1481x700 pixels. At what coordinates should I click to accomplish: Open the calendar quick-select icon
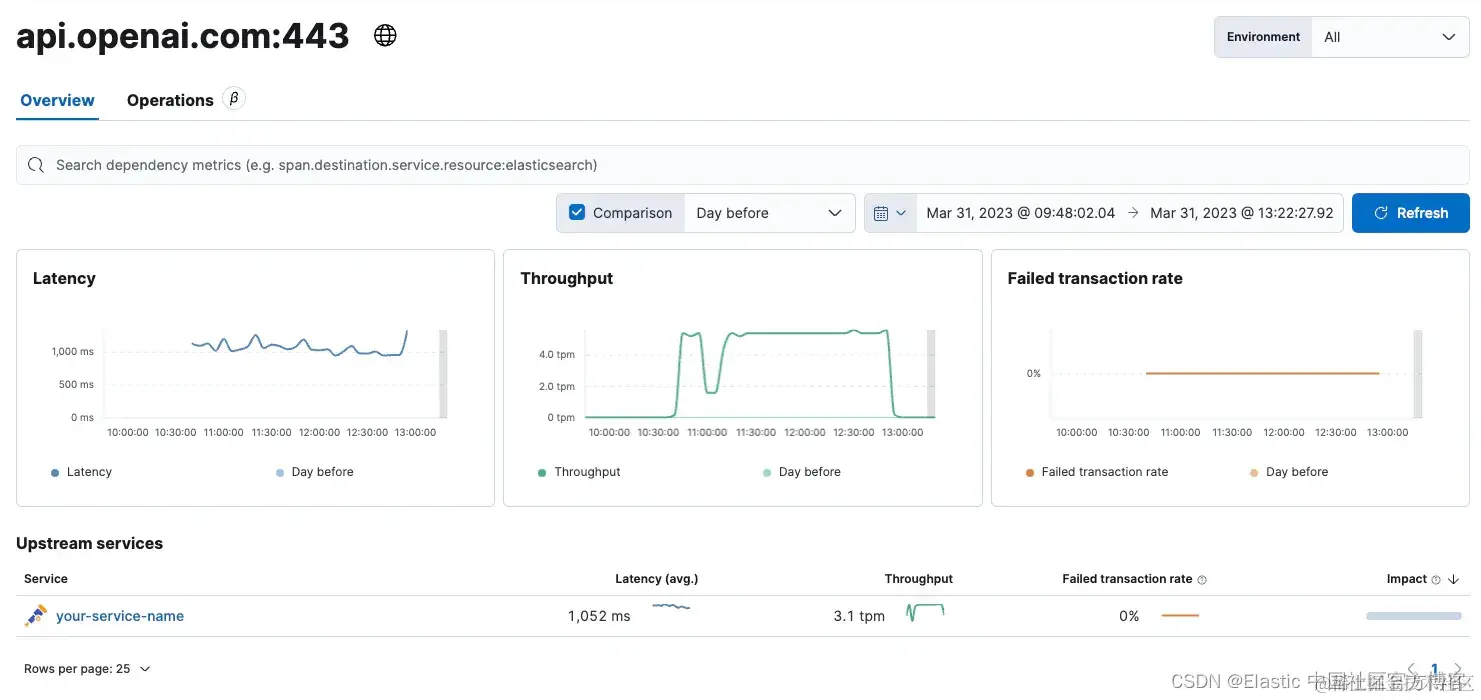coord(890,213)
